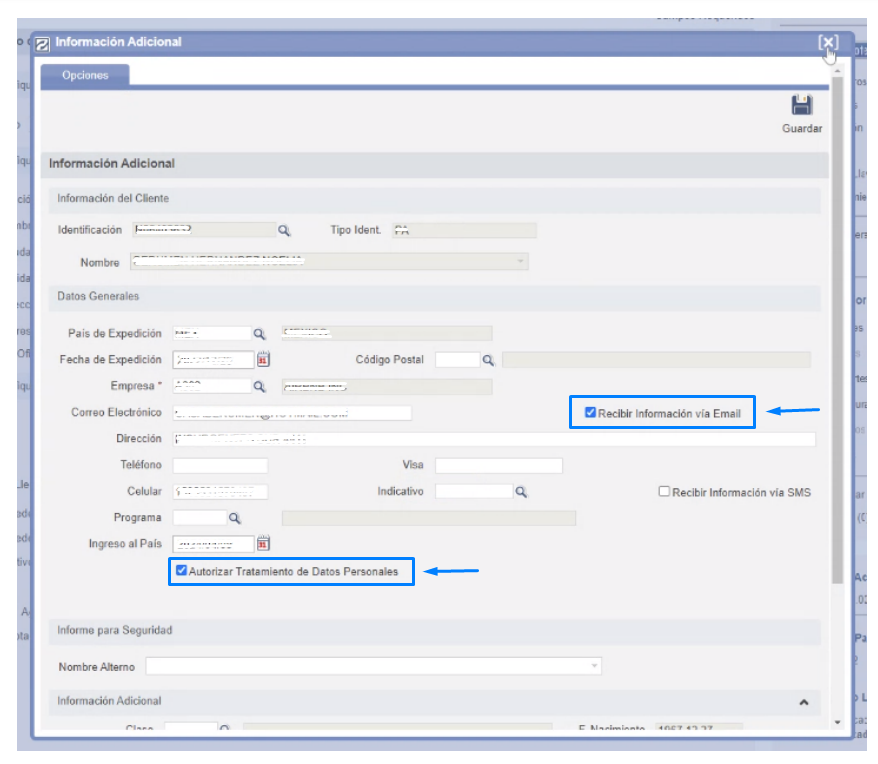This screenshot has width=878, height=764.
Task: Enable Recibir Información vía SMS checkbox
Action: point(664,492)
